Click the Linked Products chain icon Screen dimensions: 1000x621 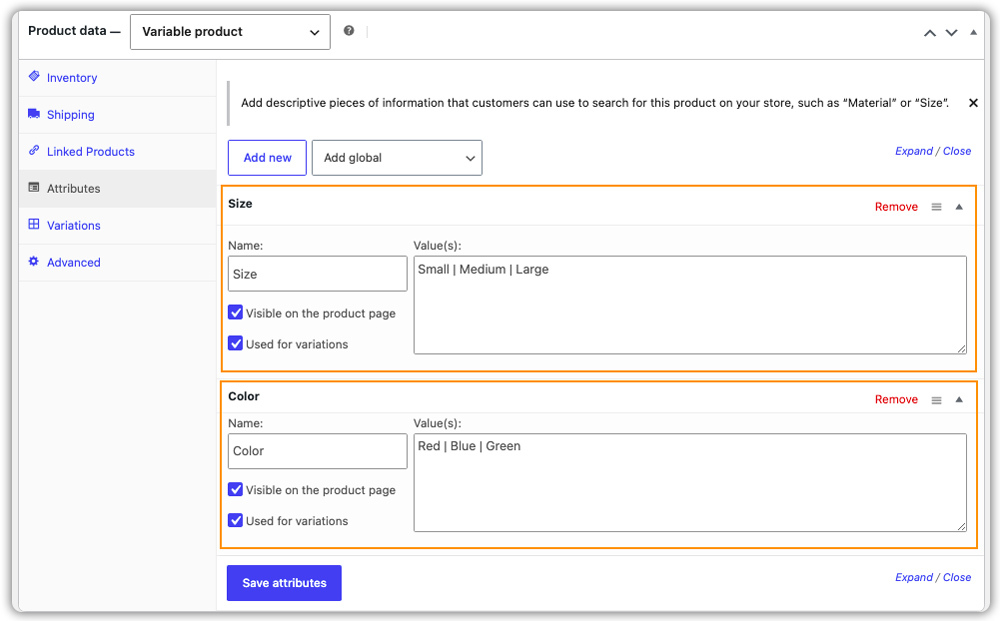point(34,150)
